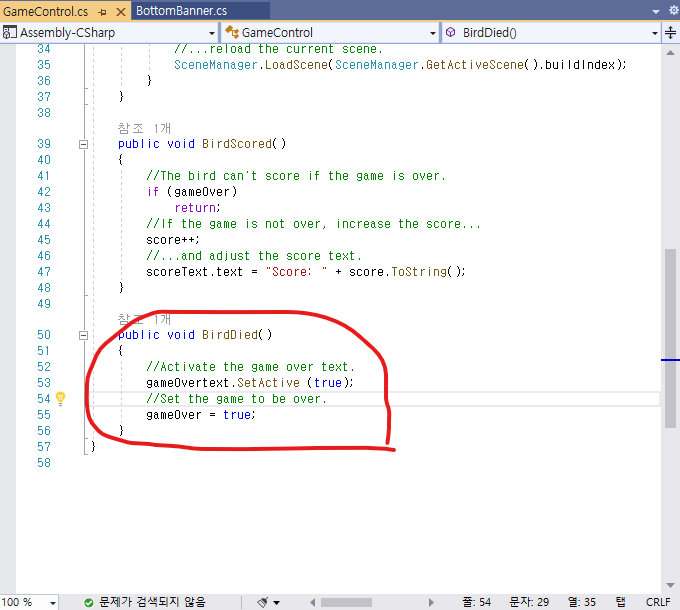Click the "Score: " string literal
The width and height of the screenshot is (680, 610).
(x=296, y=272)
